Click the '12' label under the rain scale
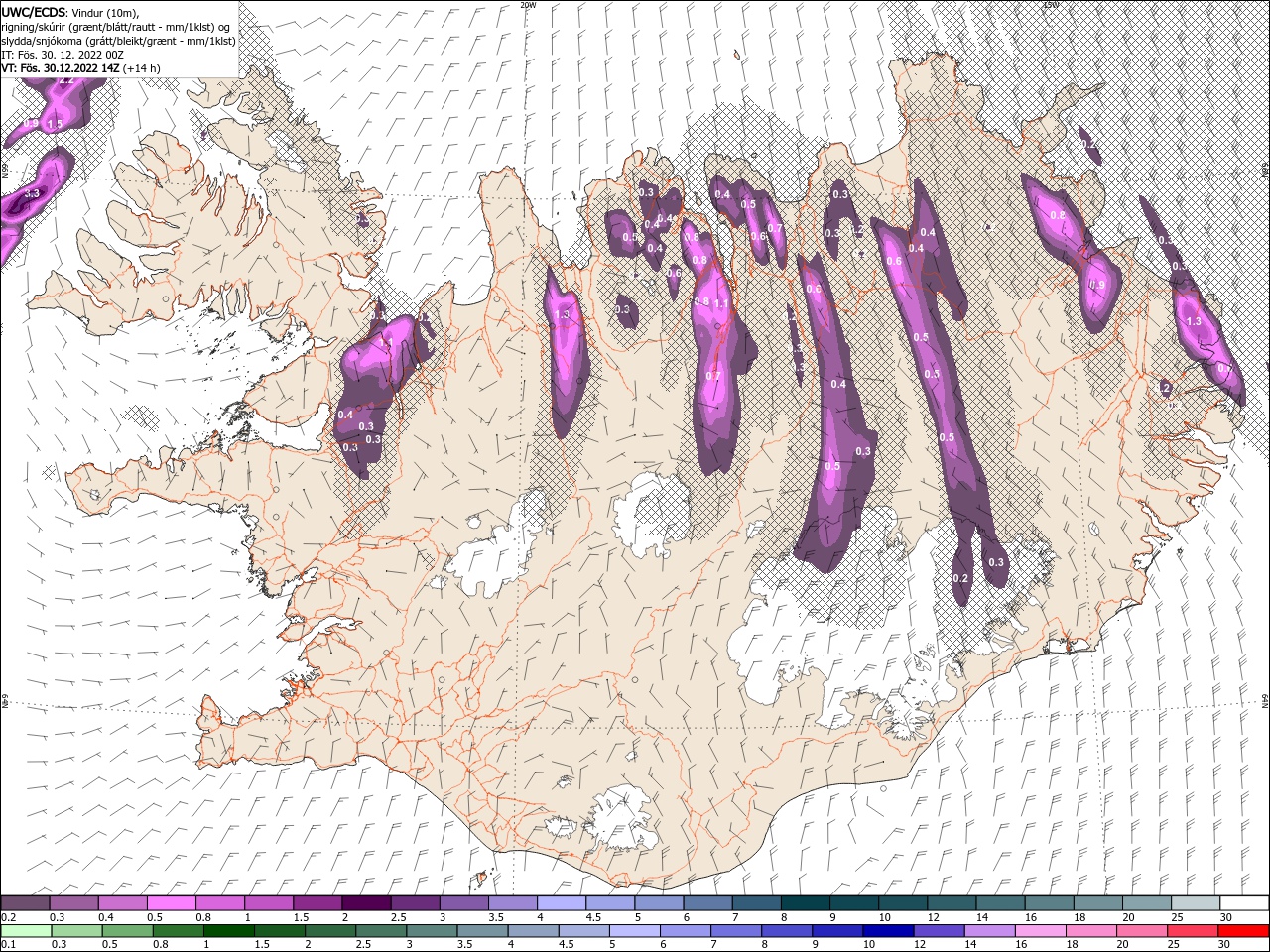Screen dimensions: 1270x952 920,944
